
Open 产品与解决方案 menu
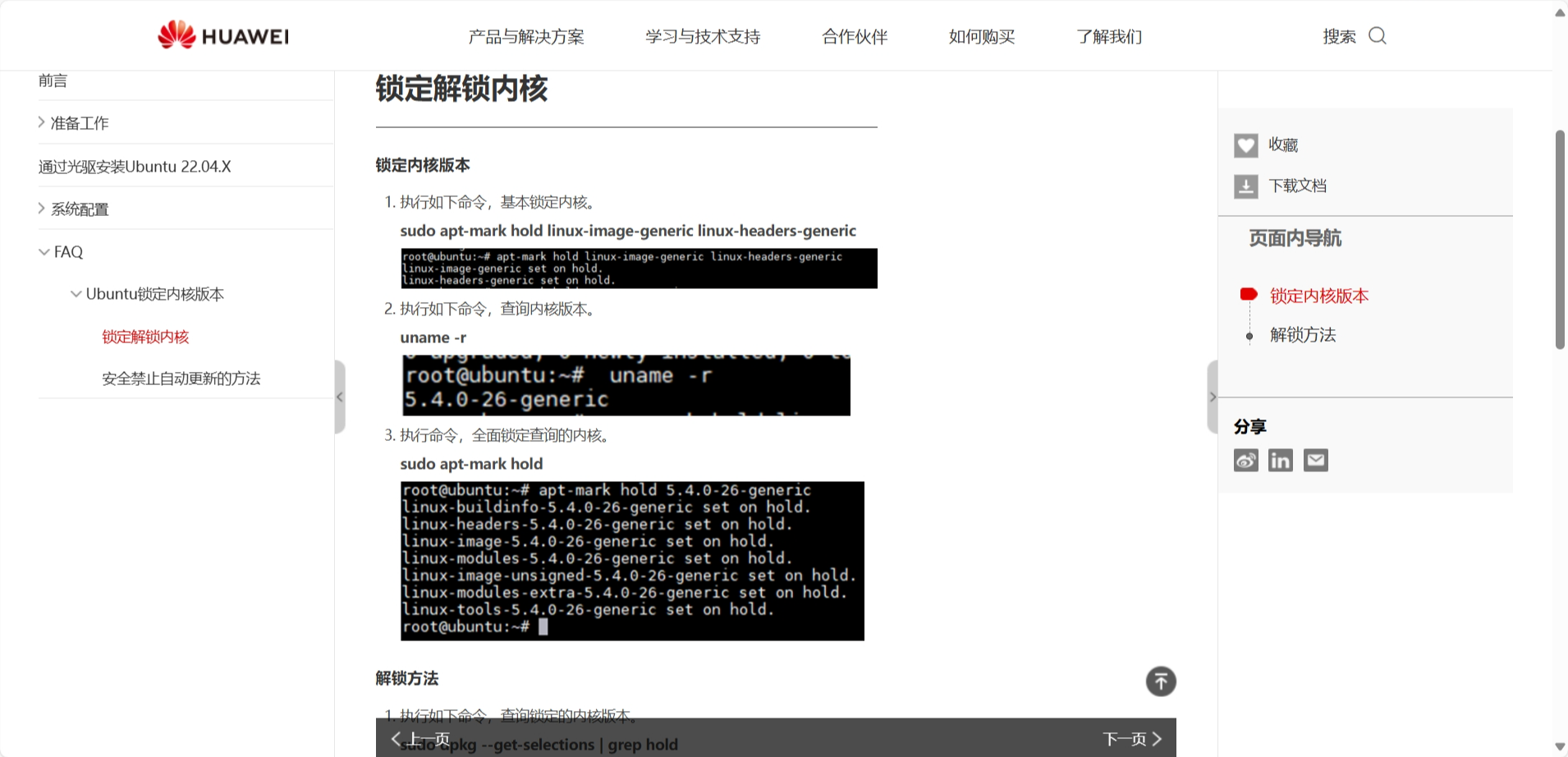click(526, 36)
